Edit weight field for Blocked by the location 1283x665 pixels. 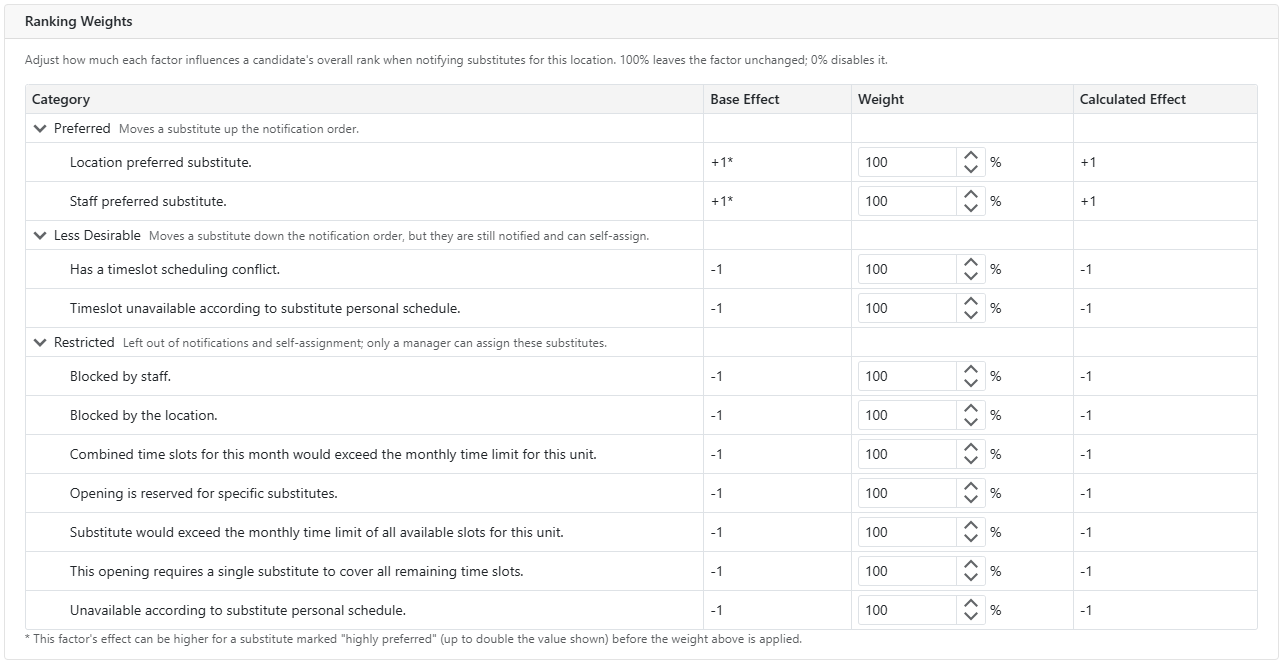[x=907, y=415]
